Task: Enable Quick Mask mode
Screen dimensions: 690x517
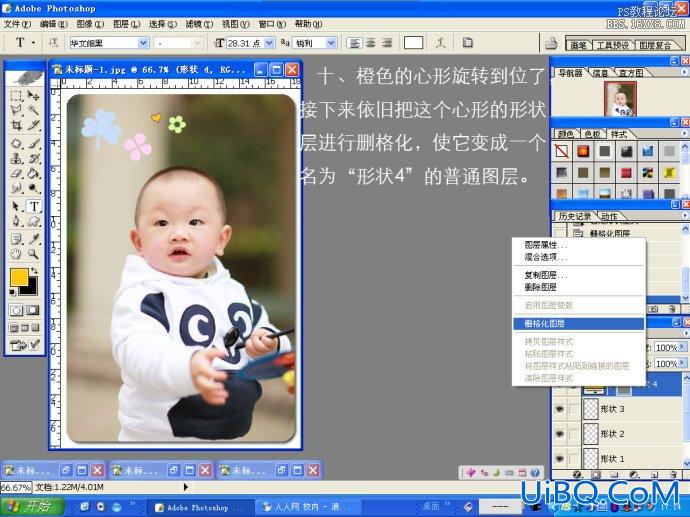Action: 32,311
